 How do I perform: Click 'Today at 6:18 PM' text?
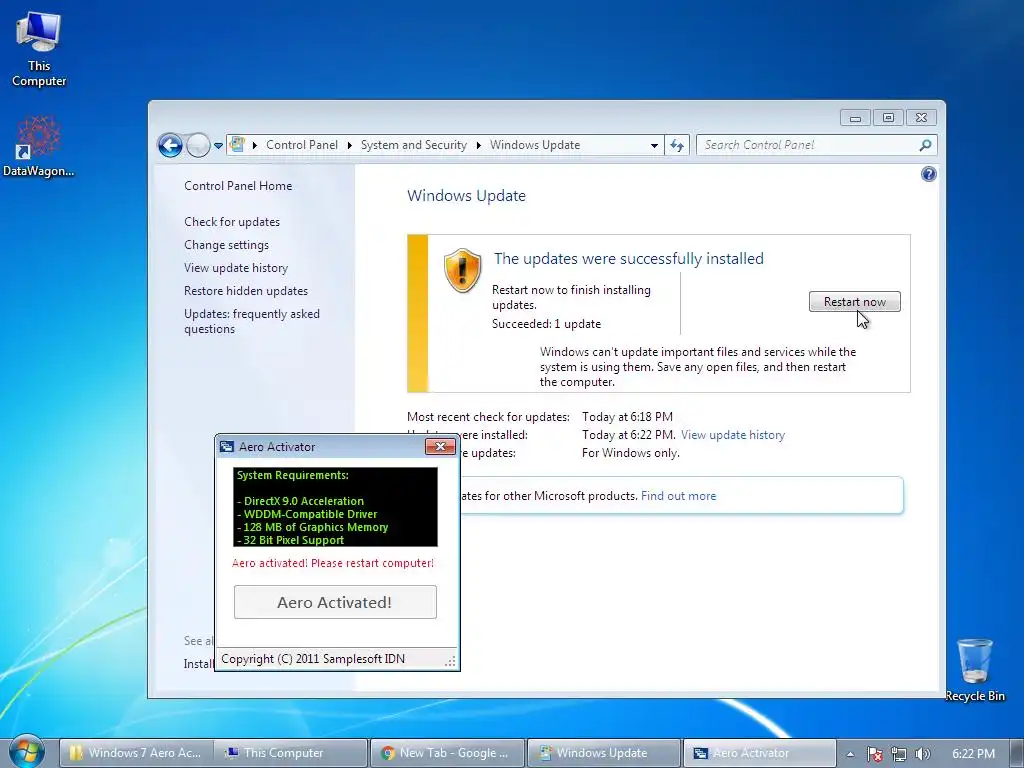[627, 417]
